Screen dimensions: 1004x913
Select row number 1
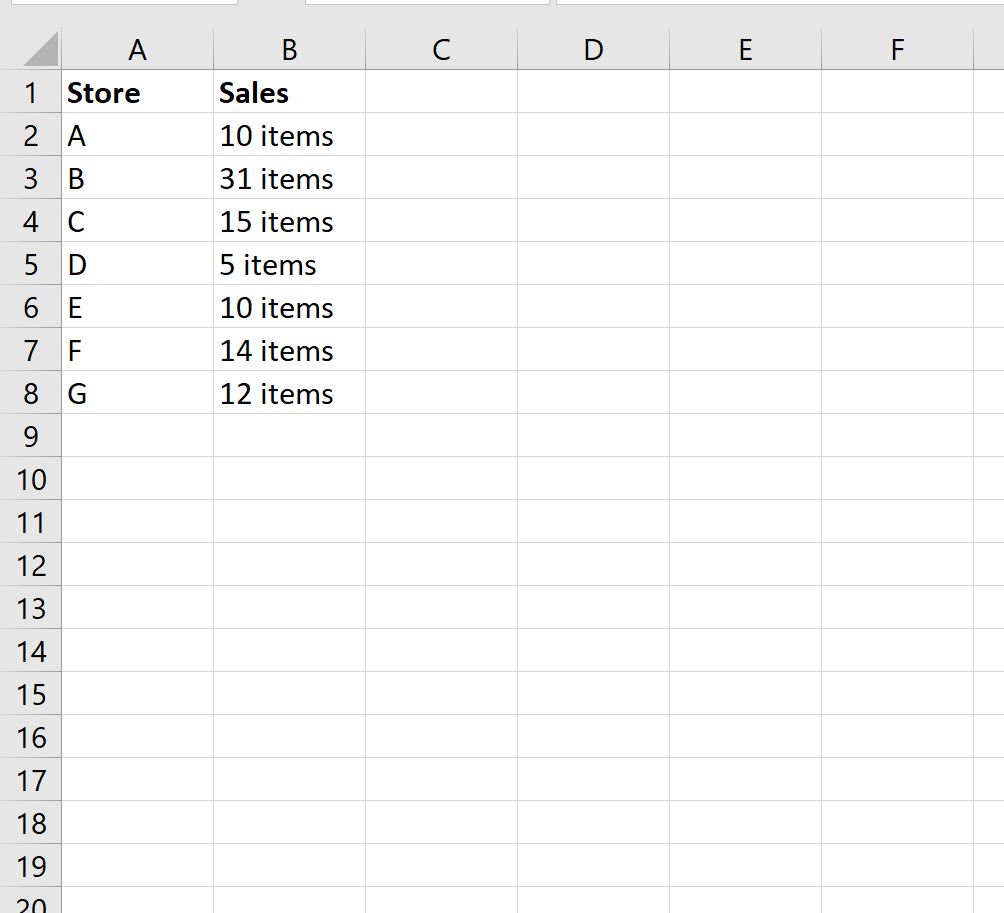tap(32, 92)
